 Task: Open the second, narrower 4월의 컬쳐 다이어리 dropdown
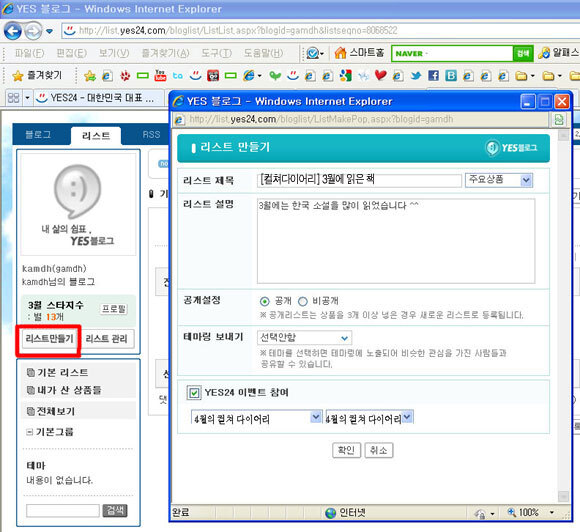point(369,418)
